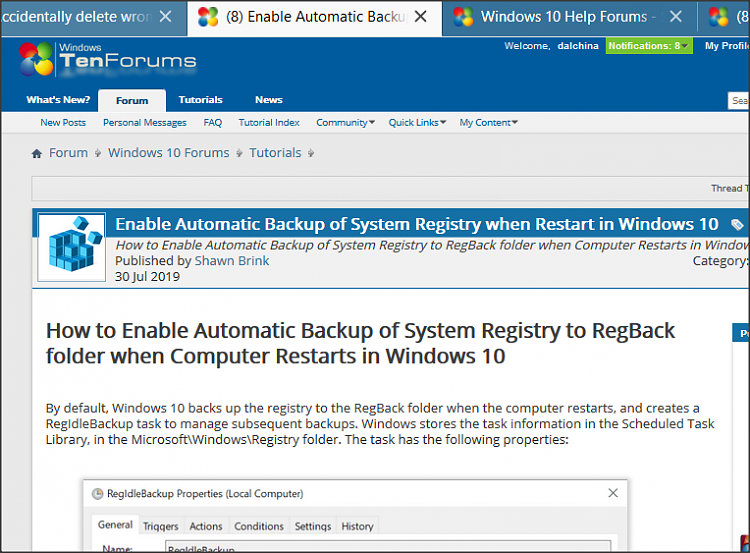Viewport: 750px width, 553px height.
Task: Open the Thread Tools menu
Action: (x=730, y=188)
